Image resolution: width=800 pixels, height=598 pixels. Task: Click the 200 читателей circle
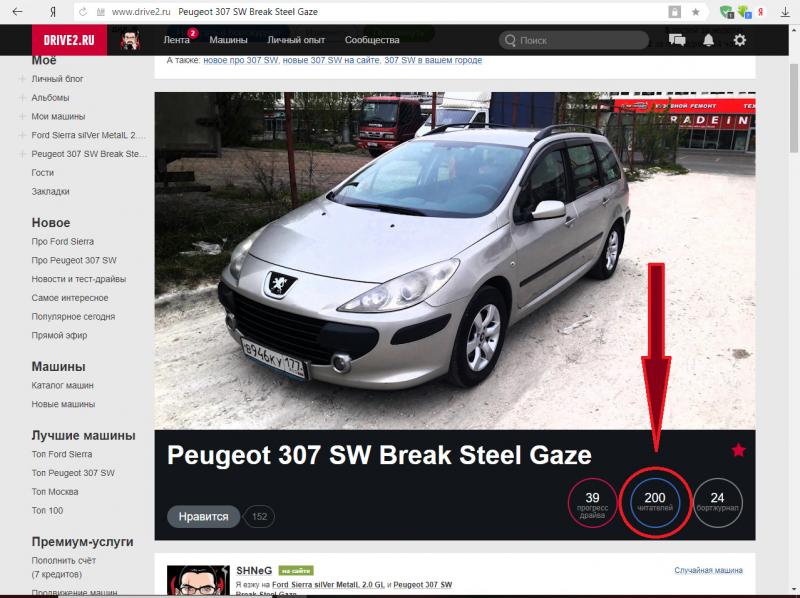pos(655,503)
